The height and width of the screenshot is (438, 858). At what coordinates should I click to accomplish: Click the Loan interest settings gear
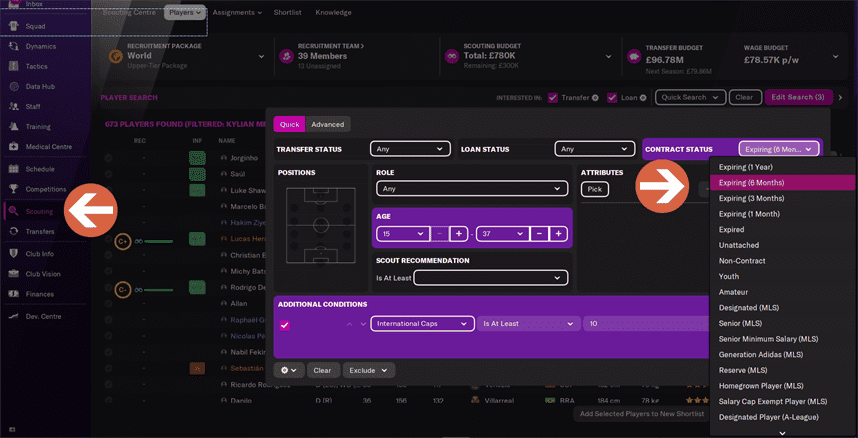[x=643, y=98]
